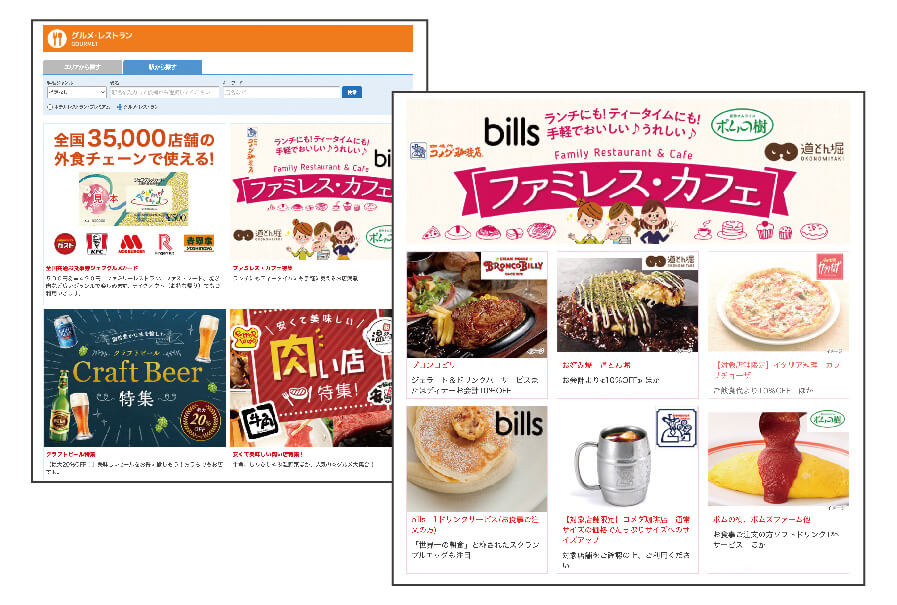Click the station name input field
The height and width of the screenshot is (605, 897).
point(164,92)
